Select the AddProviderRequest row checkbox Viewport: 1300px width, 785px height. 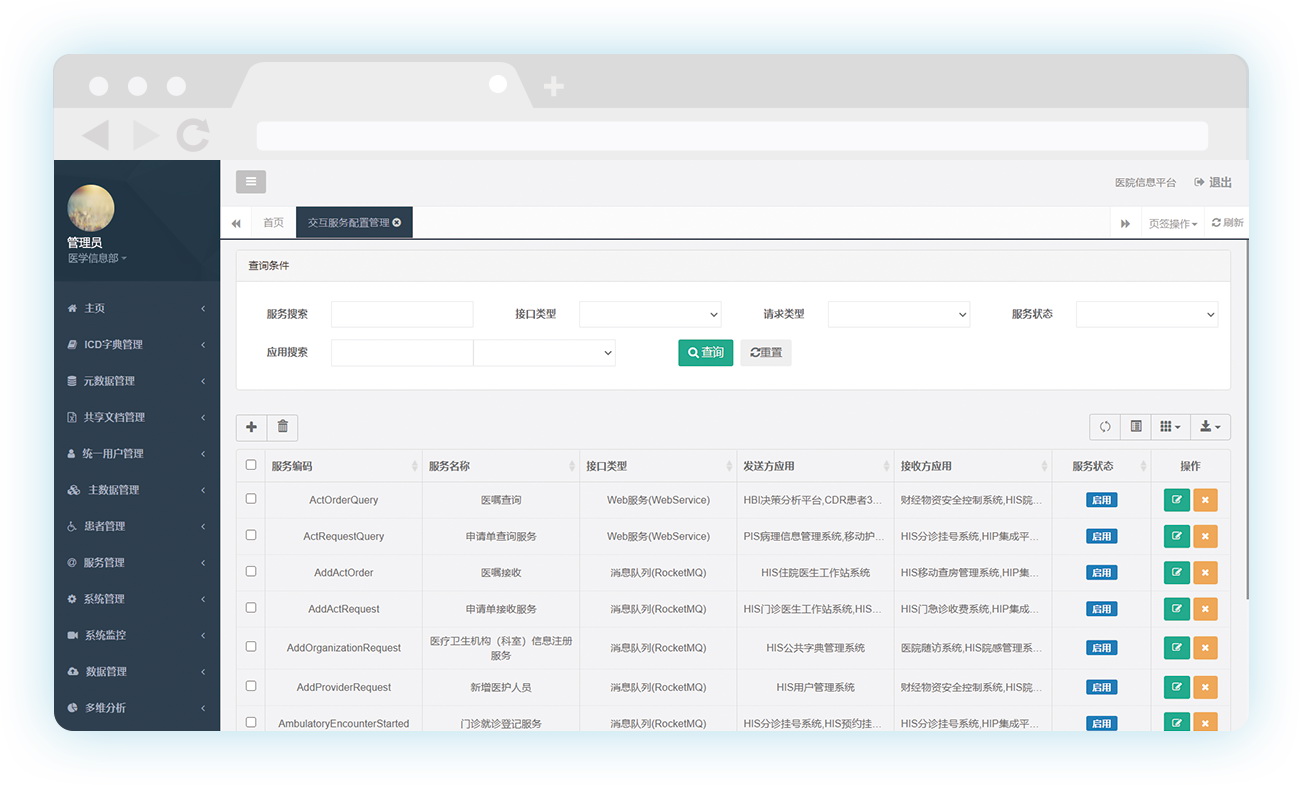point(251,686)
